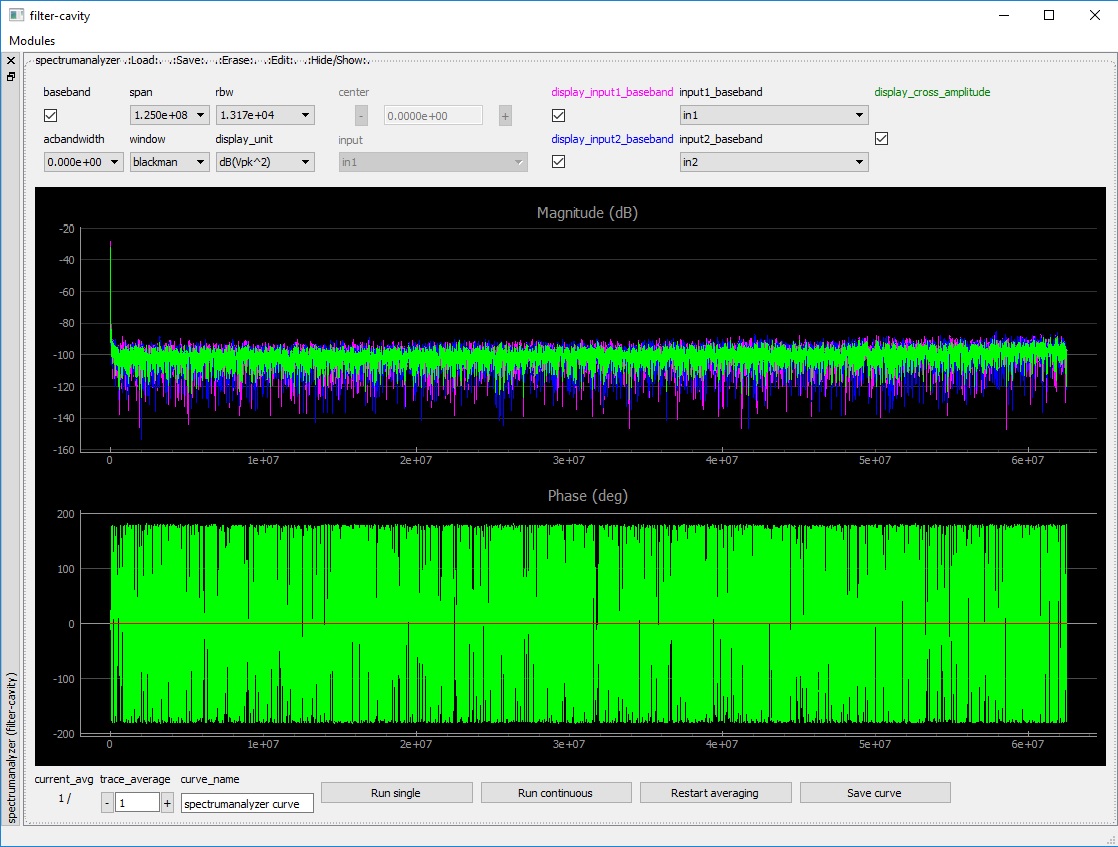
Task: Decrease trace_average with minus button
Action: click(x=107, y=802)
